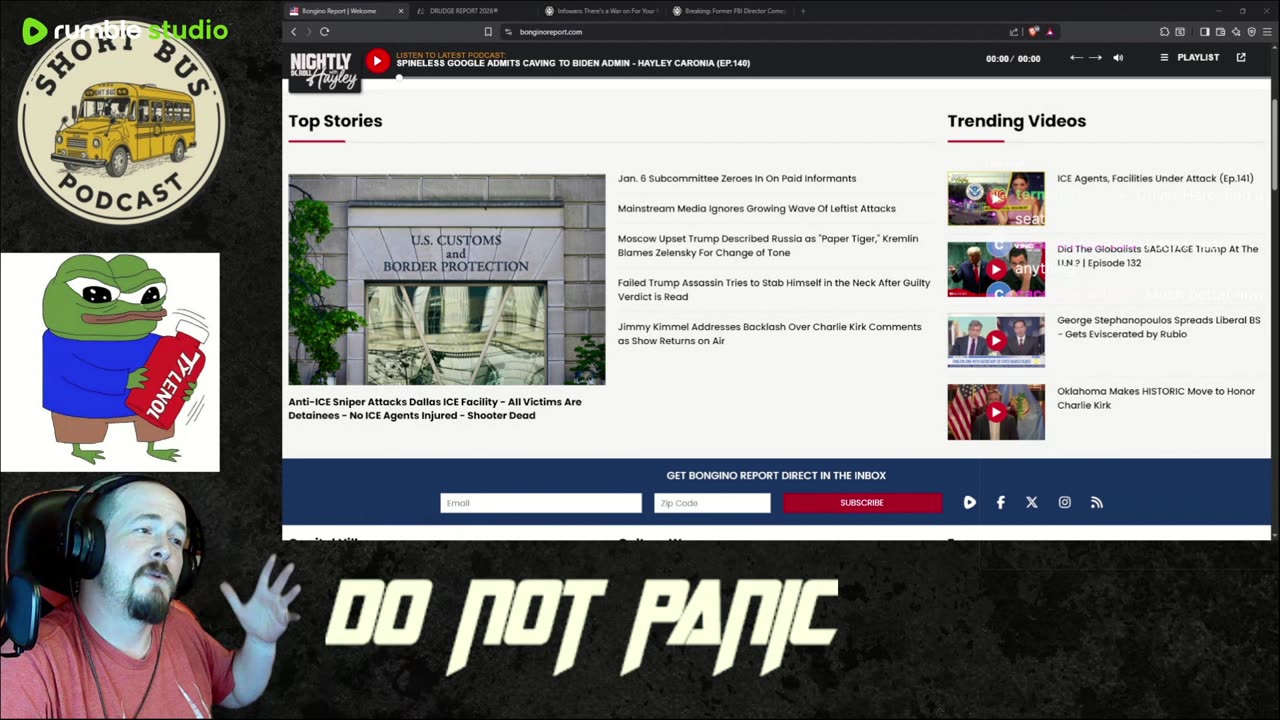Play the Globalists SABOTAGE Trump video thumbnail
Screen dimensions: 1280x720
coord(996,269)
